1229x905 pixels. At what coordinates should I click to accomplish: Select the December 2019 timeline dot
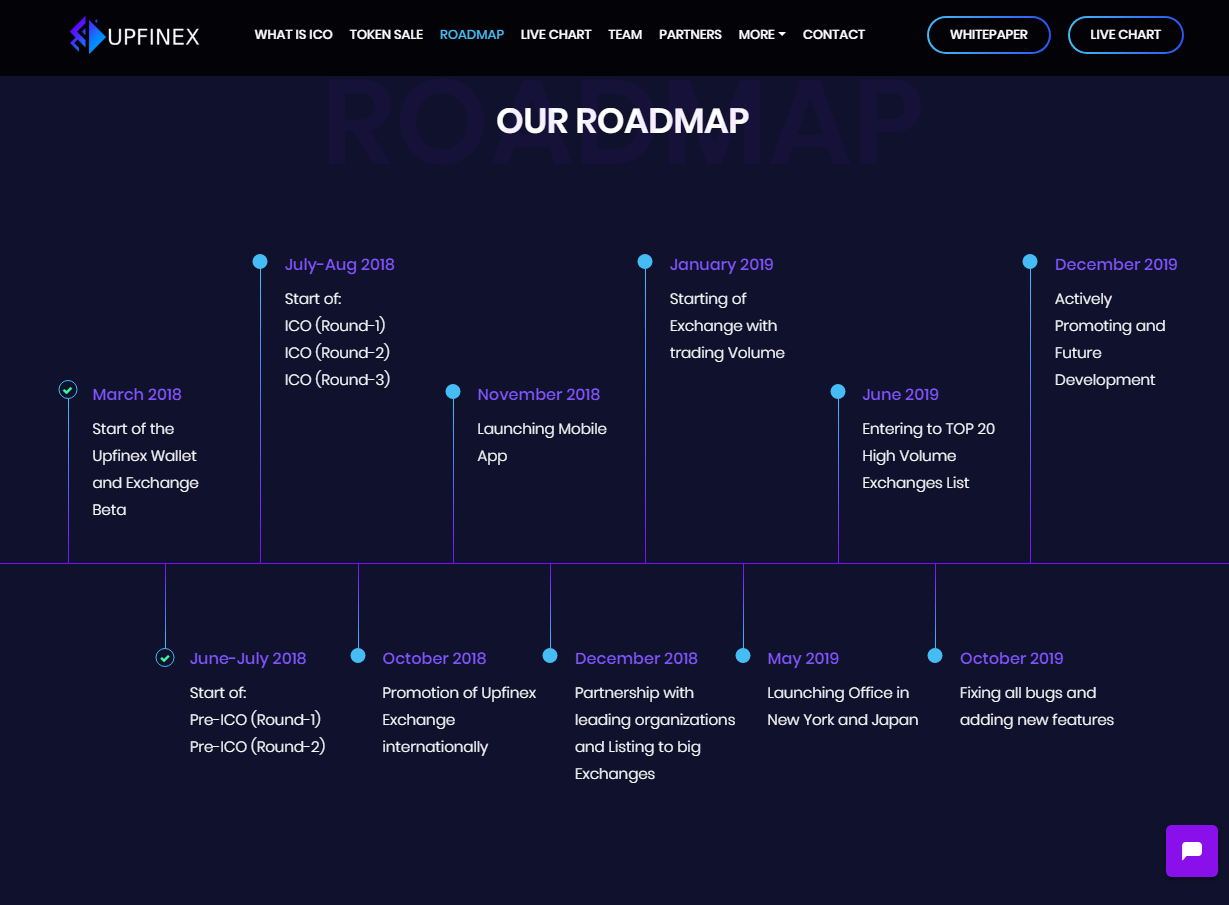[1030, 261]
